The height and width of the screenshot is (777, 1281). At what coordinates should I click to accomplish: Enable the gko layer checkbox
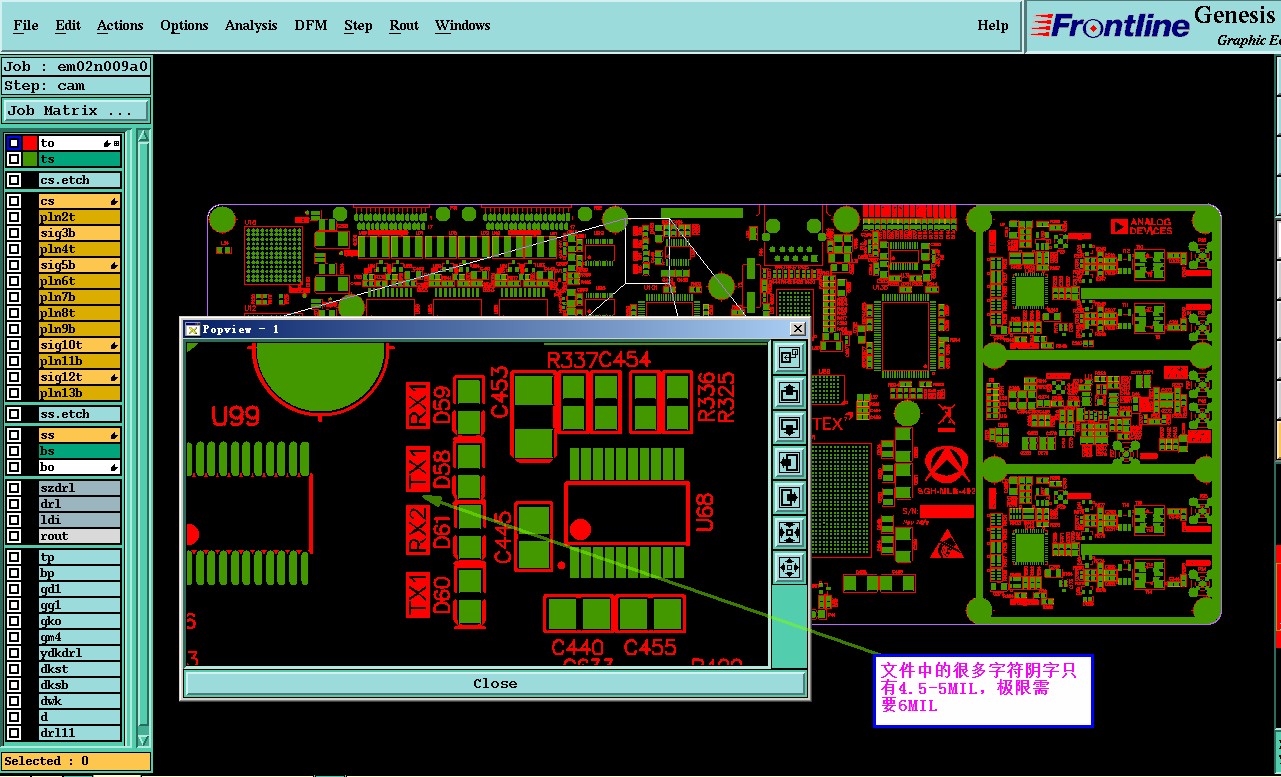click(14, 621)
